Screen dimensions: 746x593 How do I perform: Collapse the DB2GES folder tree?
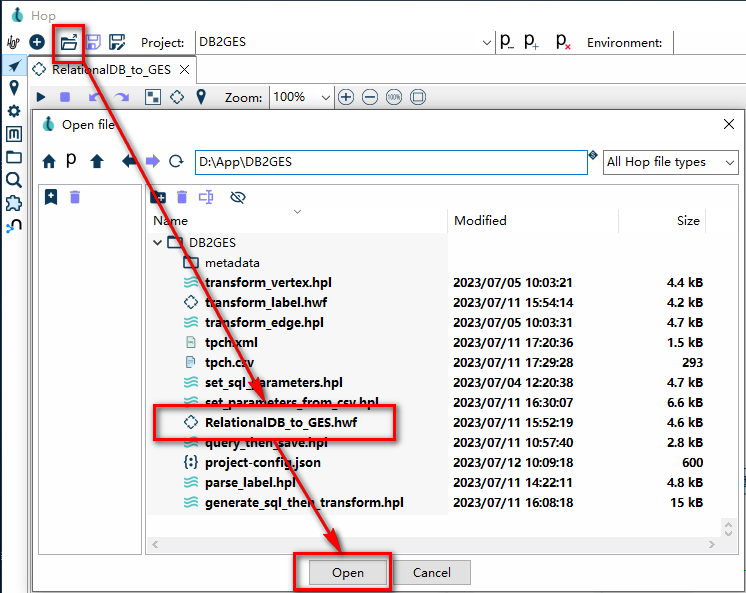pyautogui.click(x=157, y=243)
